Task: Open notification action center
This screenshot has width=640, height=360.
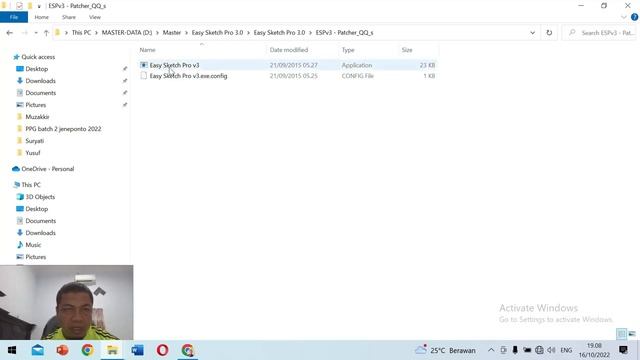Action: point(623,350)
